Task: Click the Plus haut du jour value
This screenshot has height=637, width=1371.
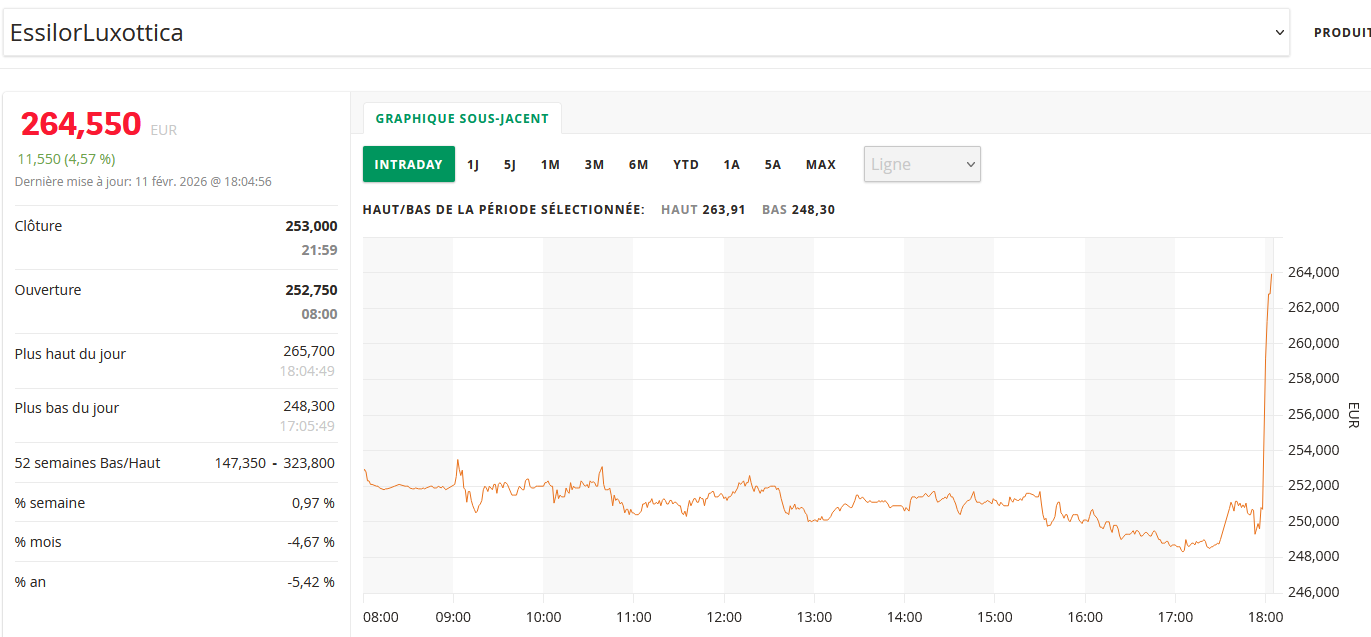Action: click(x=309, y=351)
